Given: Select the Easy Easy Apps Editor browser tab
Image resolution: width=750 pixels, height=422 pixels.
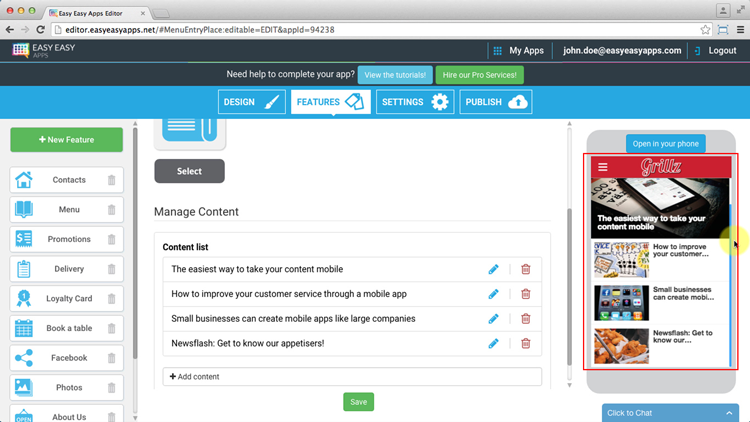Looking at the screenshot, I should (x=96, y=13).
